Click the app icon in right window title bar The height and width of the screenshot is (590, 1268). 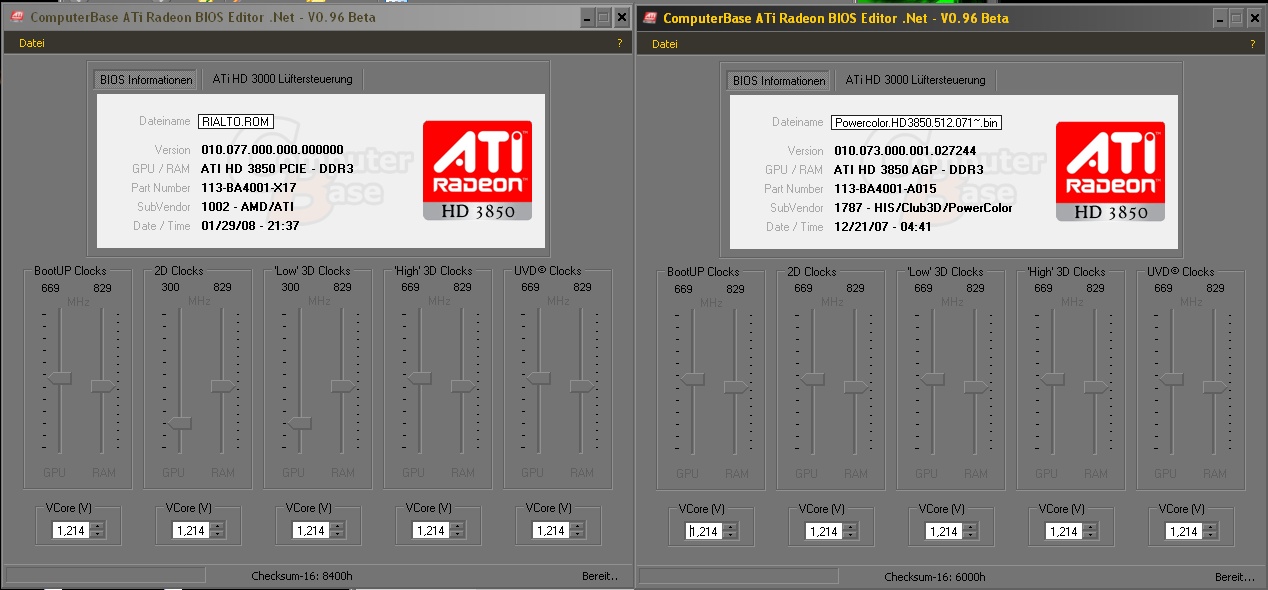650,17
